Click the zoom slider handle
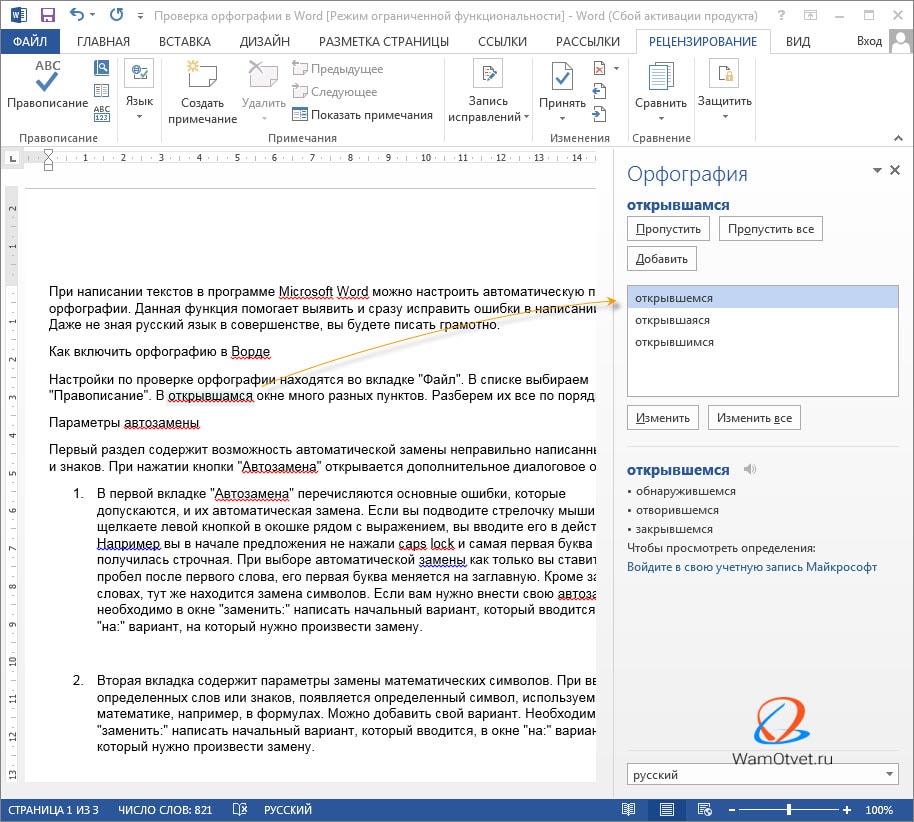The height and width of the screenshot is (822, 914). click(788, 810)
